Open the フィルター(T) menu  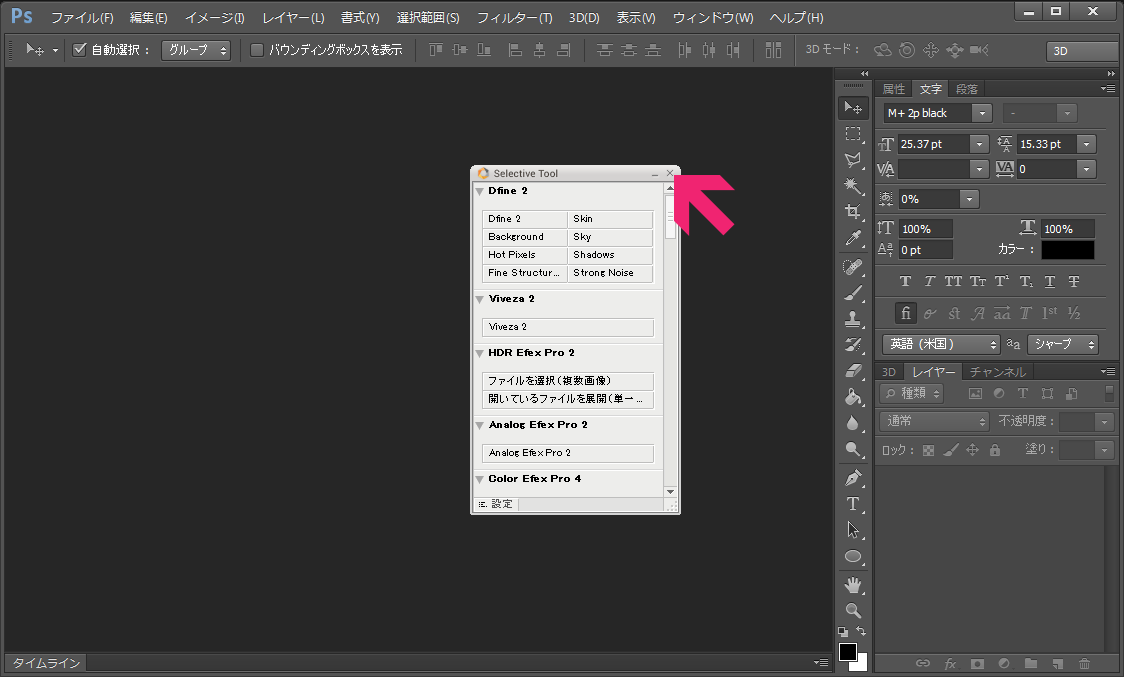coord(514,17)
